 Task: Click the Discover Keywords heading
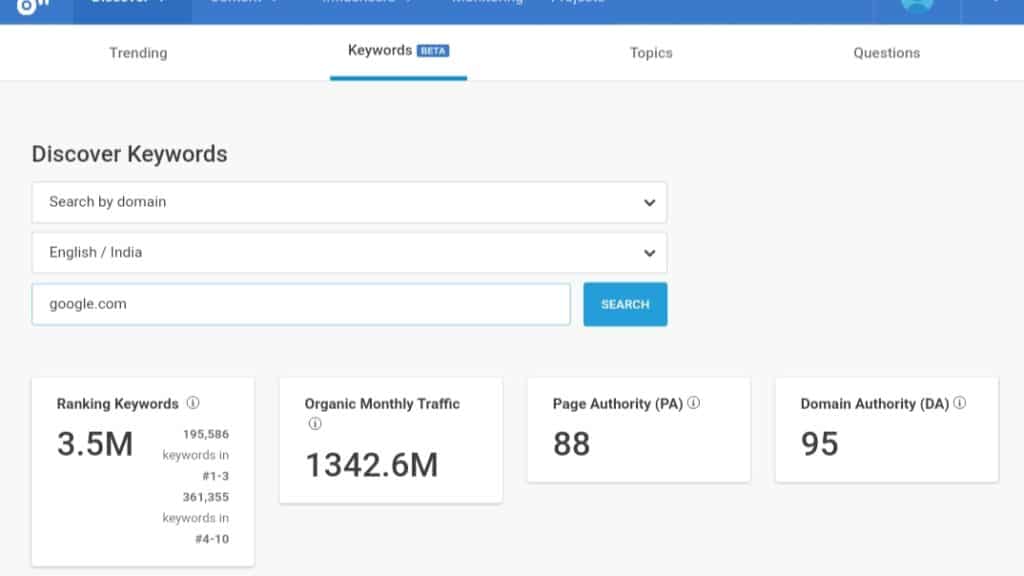[x=130, y=154]
